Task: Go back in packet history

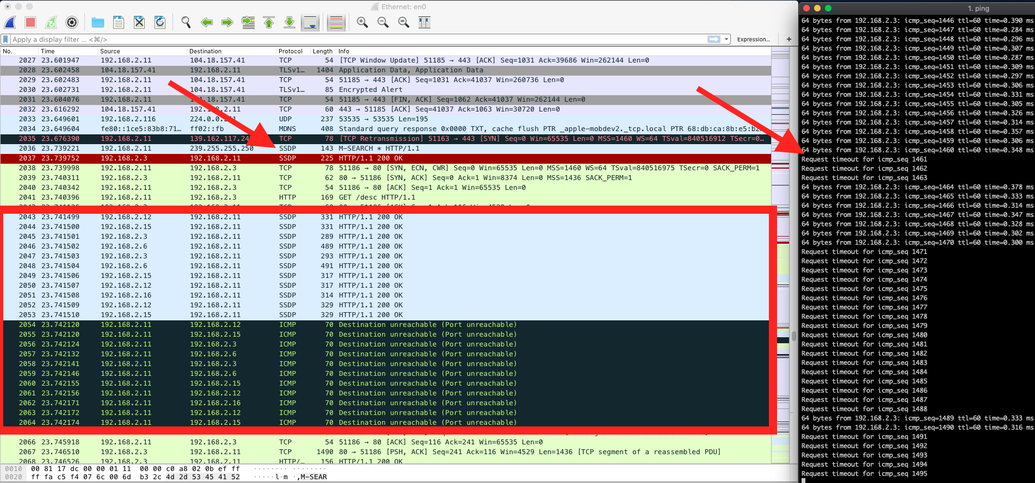Action: tap(207, 22)
